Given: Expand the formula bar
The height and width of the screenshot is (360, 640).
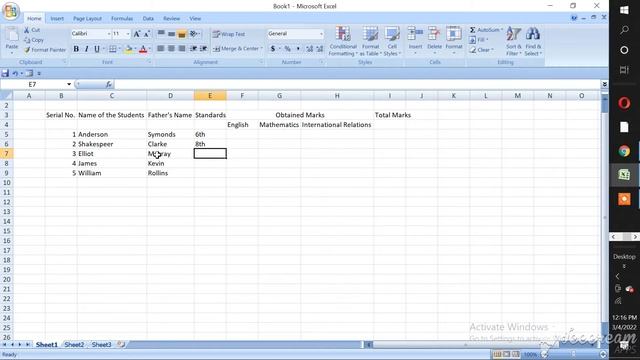Looking at the screenshot, I should coord(604,84).
